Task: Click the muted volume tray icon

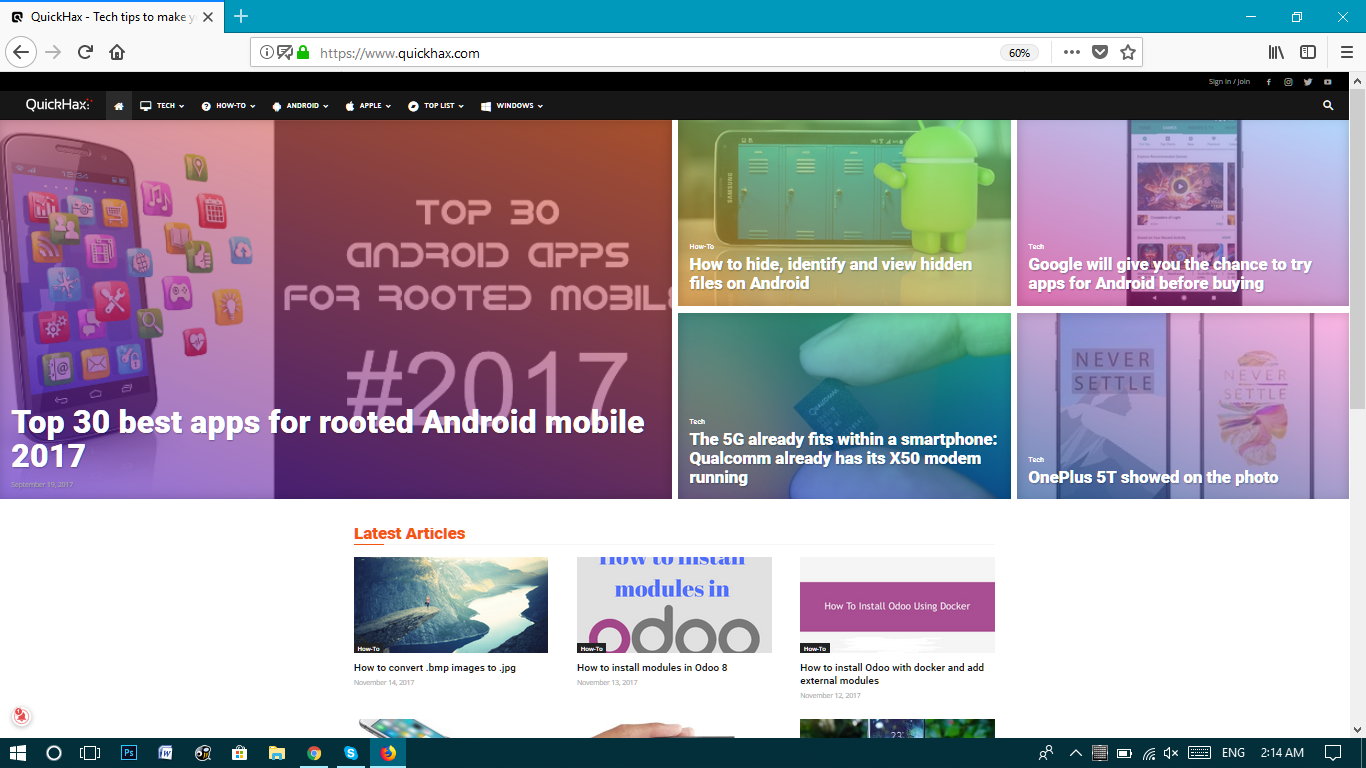Action: click(x=1172, y=753)
